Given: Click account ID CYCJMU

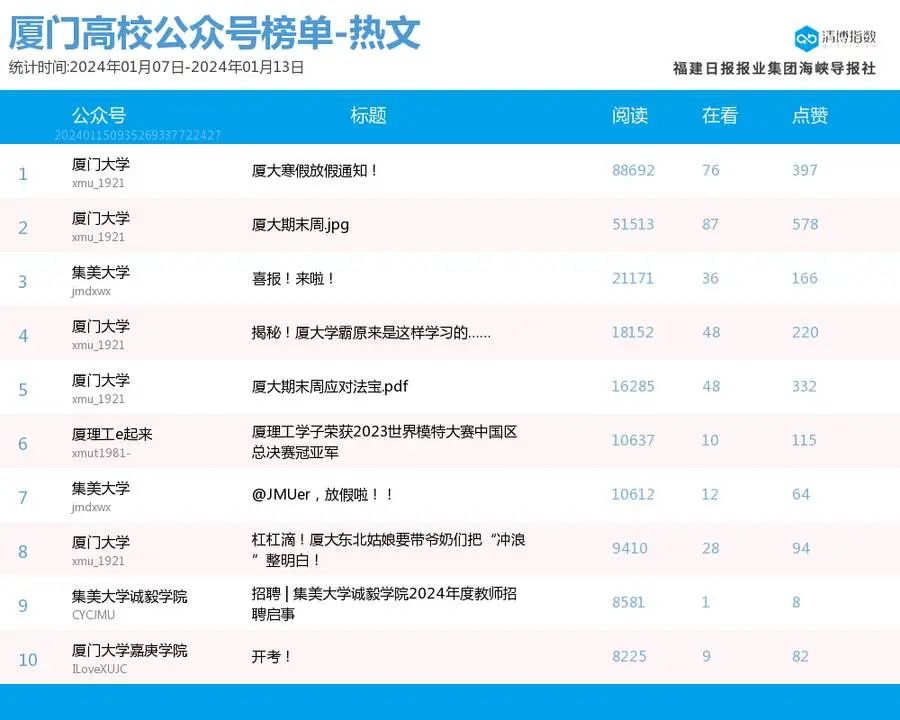Looking at the screenshot, I should pyautogui.click(x=94, y=615).
